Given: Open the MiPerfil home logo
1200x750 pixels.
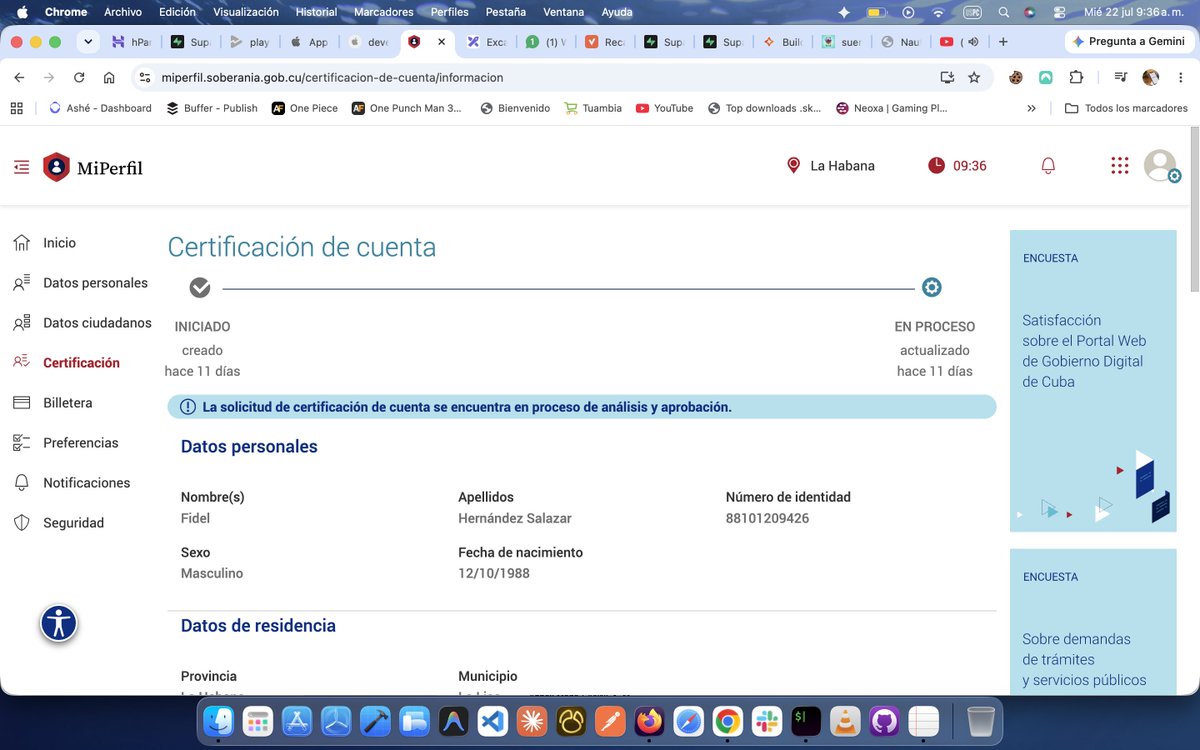Looking at the screenshot, I should pos(93,167).
